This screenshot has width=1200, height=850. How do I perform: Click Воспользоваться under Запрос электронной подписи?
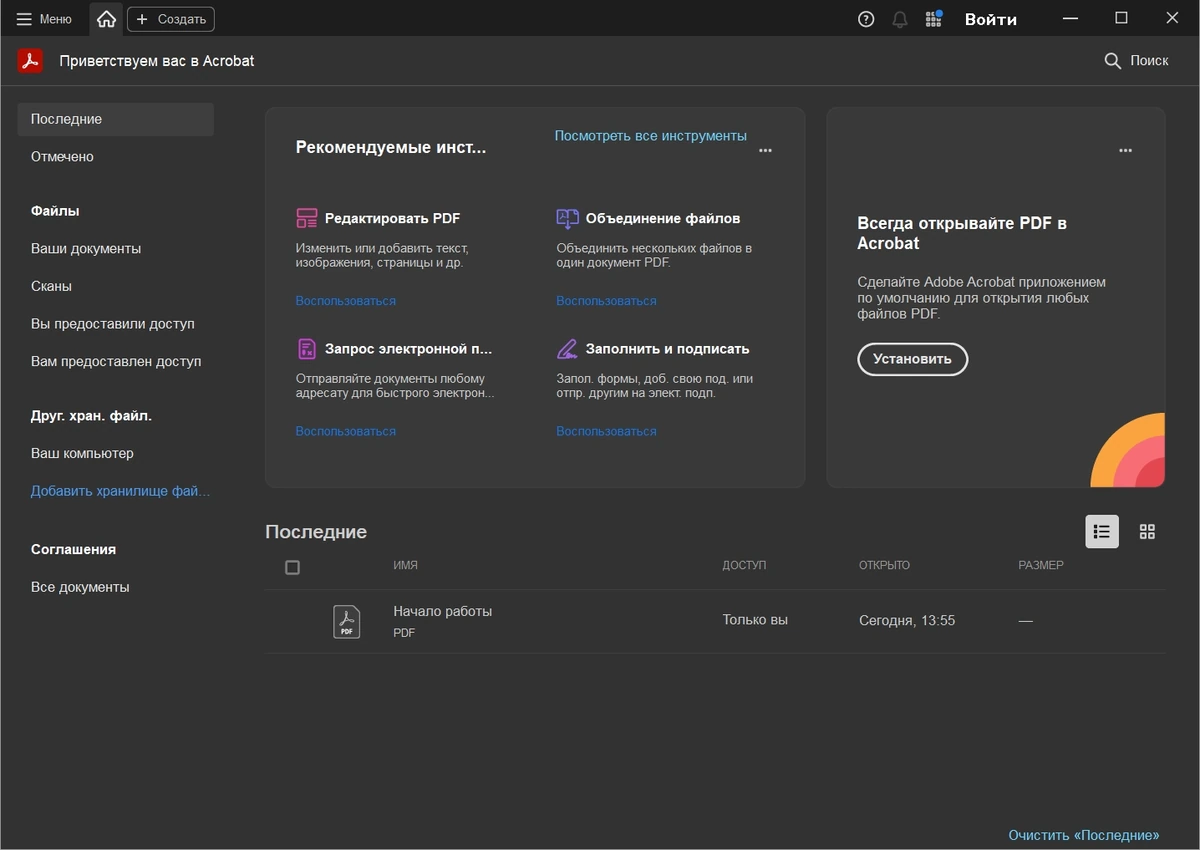click(345, 432)
